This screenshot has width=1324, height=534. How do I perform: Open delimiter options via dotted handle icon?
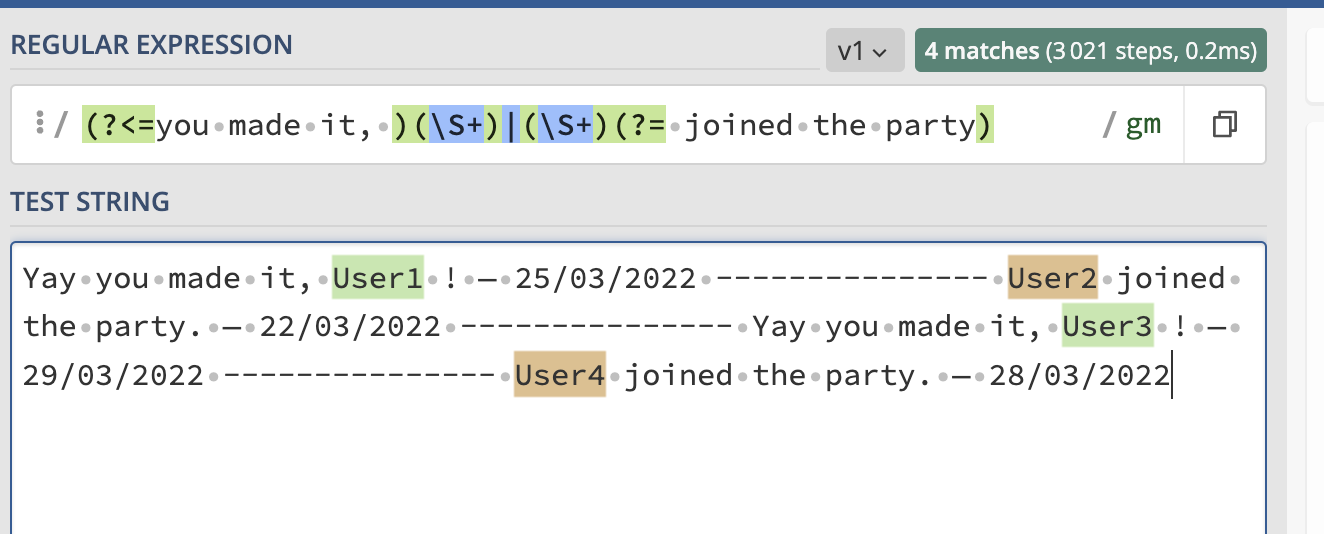(39, 124)
